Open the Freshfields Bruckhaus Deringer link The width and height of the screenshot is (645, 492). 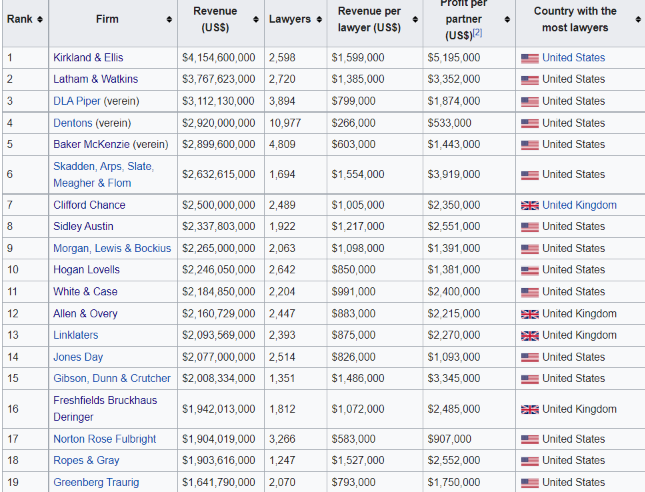[105, 408]
